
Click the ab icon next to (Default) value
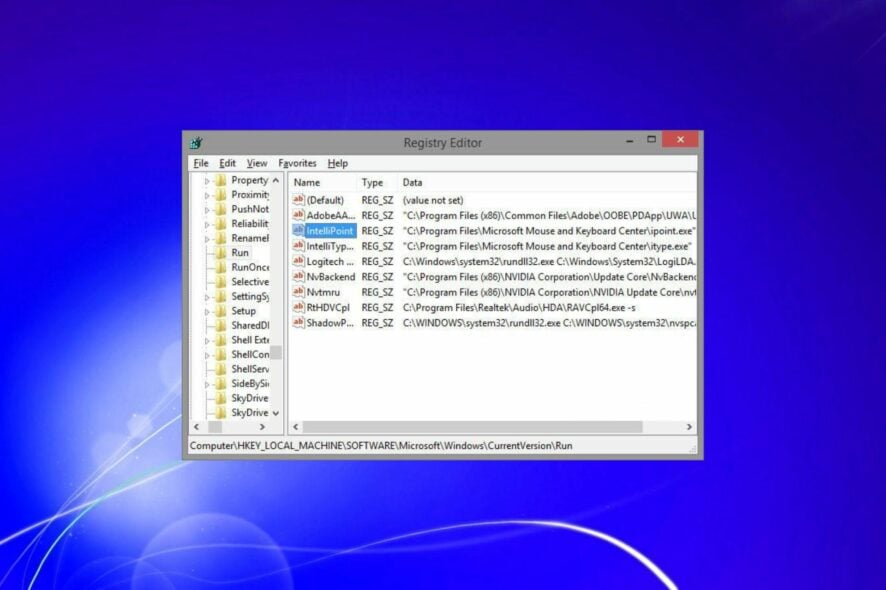point(298,200)
